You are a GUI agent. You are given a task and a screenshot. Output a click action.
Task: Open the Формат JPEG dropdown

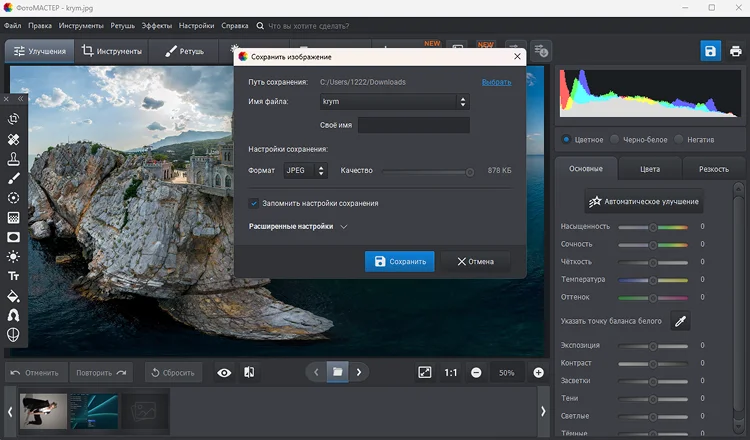pyautogui.click(x=305, y=170)
